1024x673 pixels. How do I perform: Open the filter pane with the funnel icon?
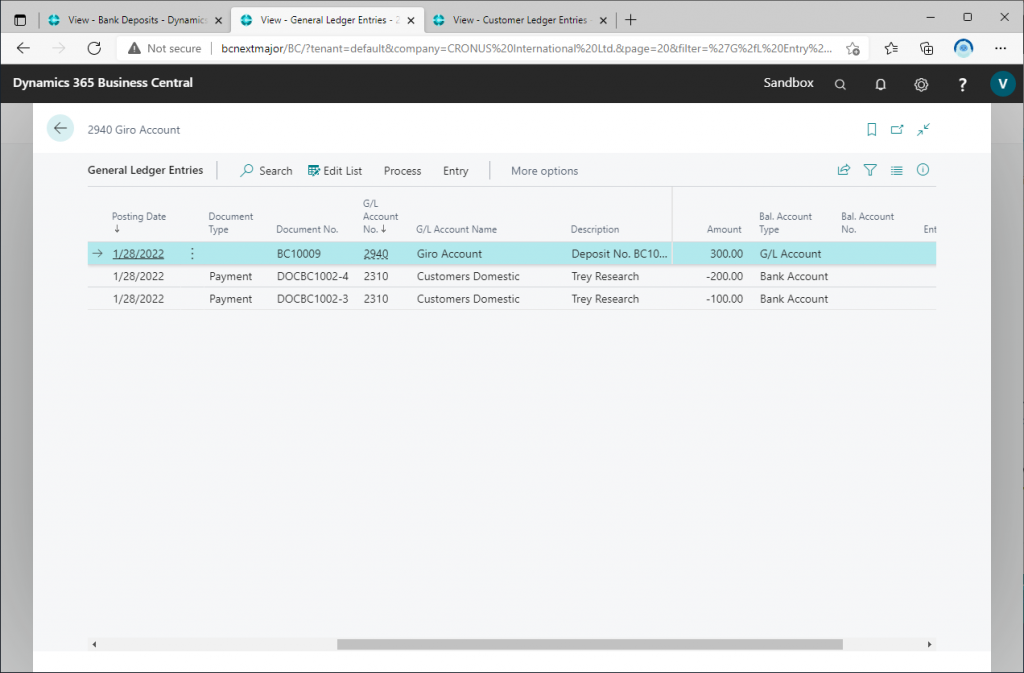[870, 170]
